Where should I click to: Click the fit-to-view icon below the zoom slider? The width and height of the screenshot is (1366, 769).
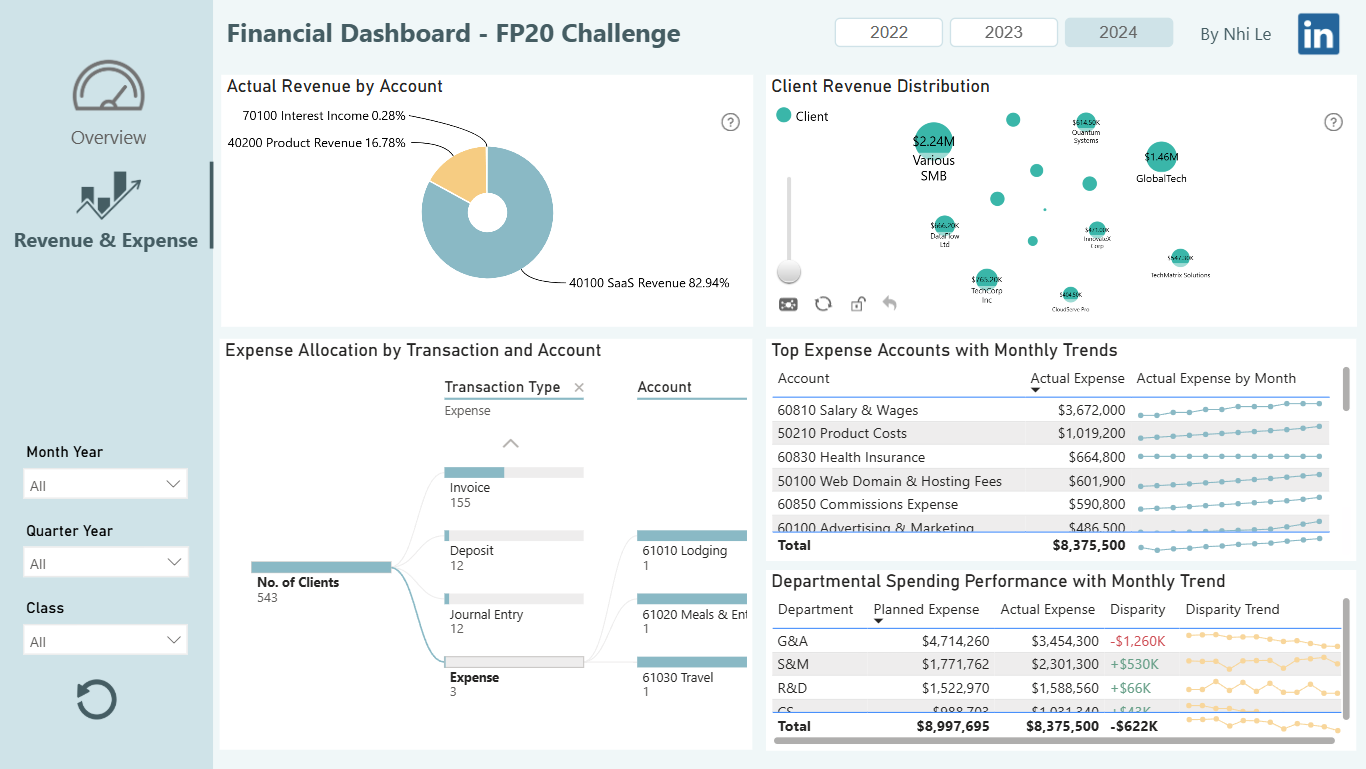pyautogui.click(x=788, y=304)
